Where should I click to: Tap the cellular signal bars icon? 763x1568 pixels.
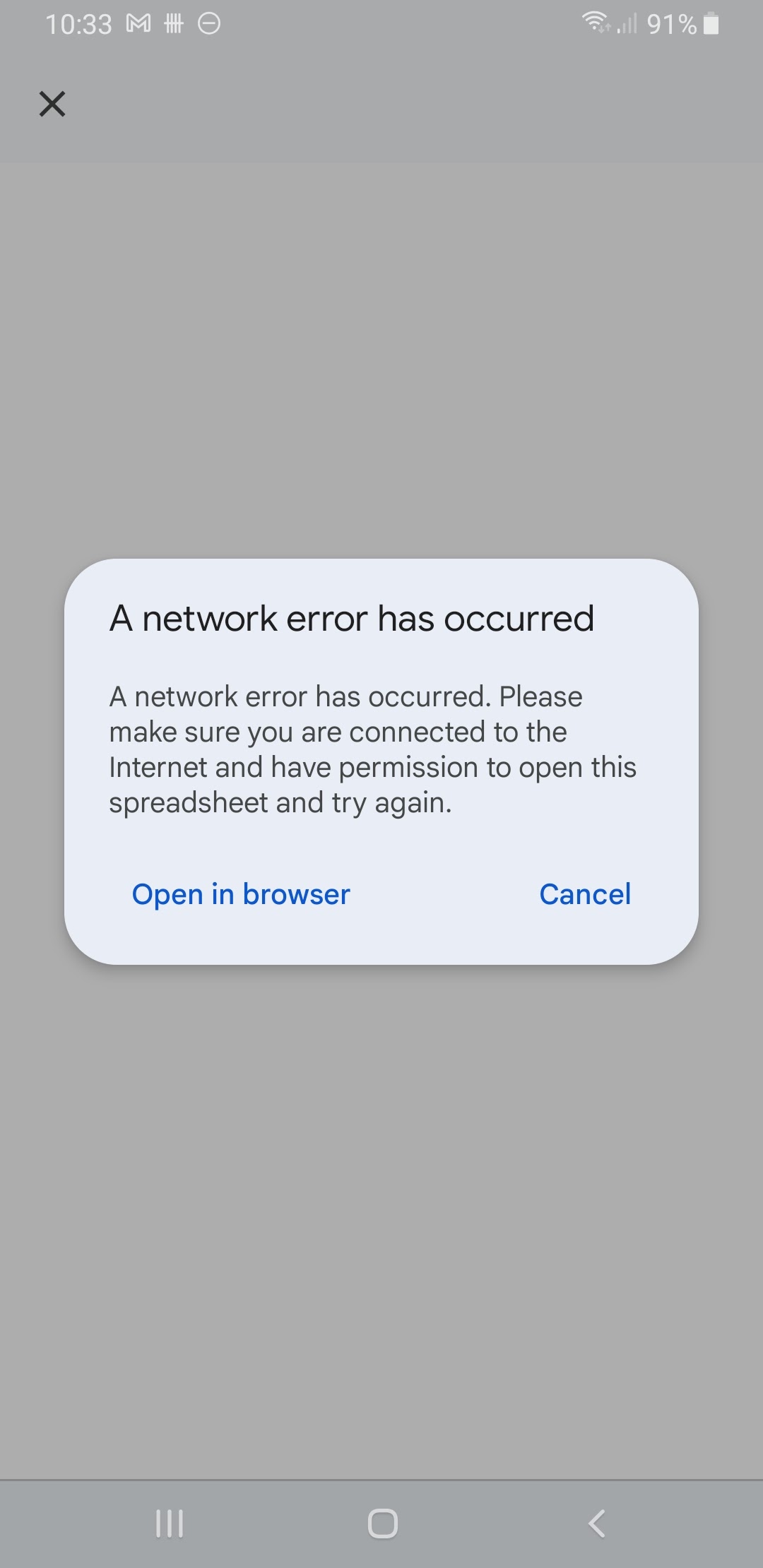[627, 24]
